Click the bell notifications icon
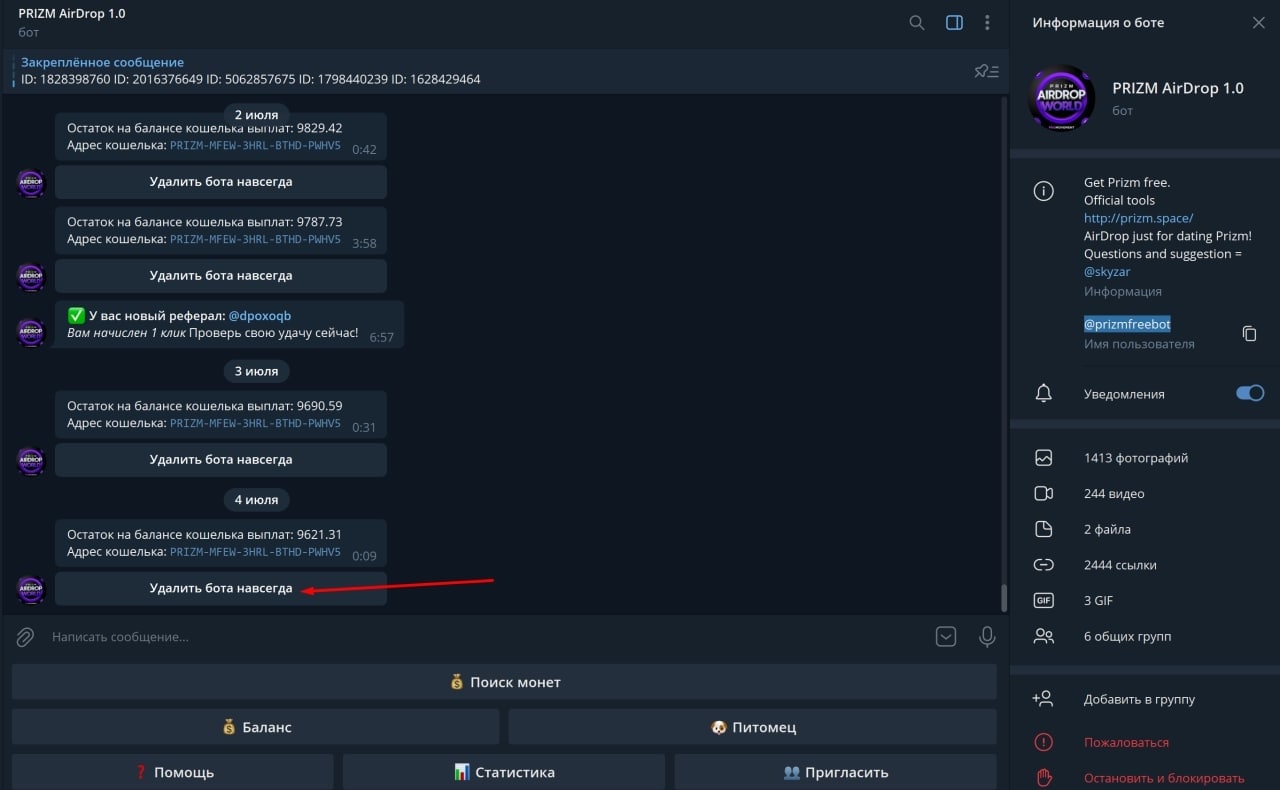The height and width of the screenshot is (790, 1280). point(1044,393)
